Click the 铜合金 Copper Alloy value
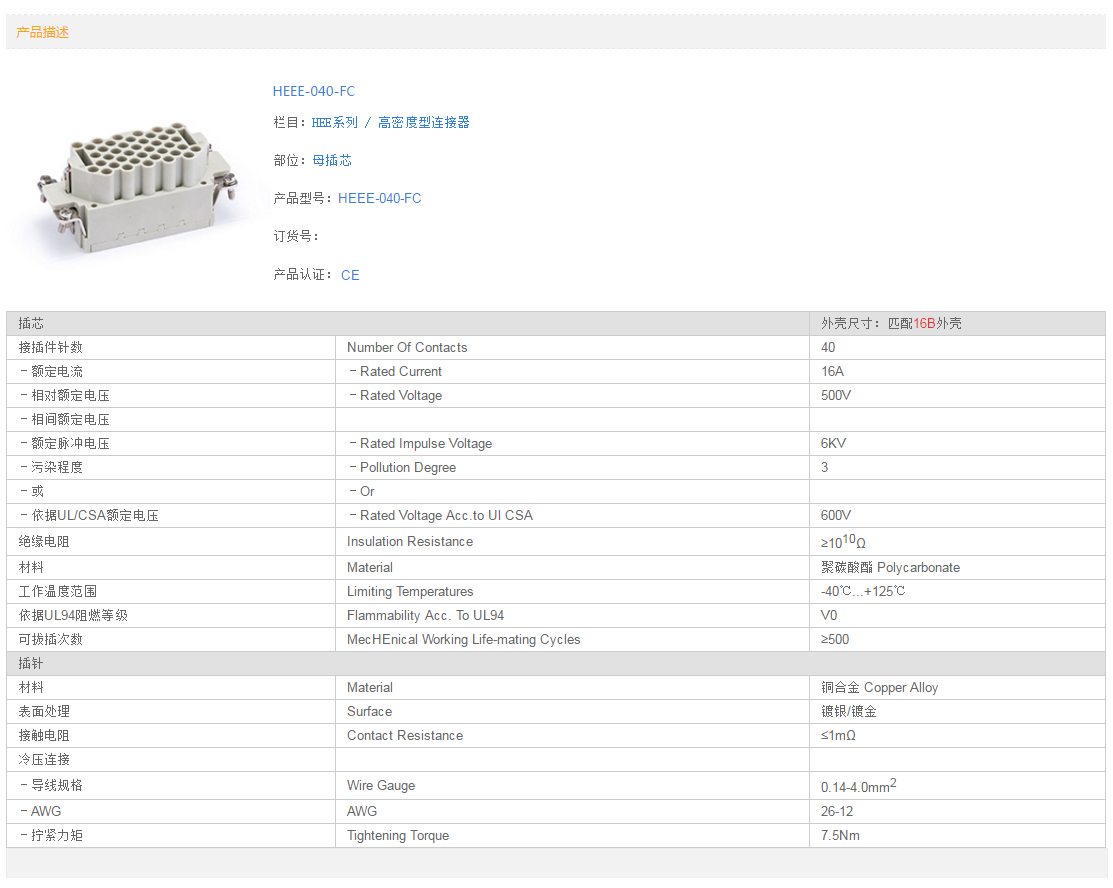 coord(879,687)
